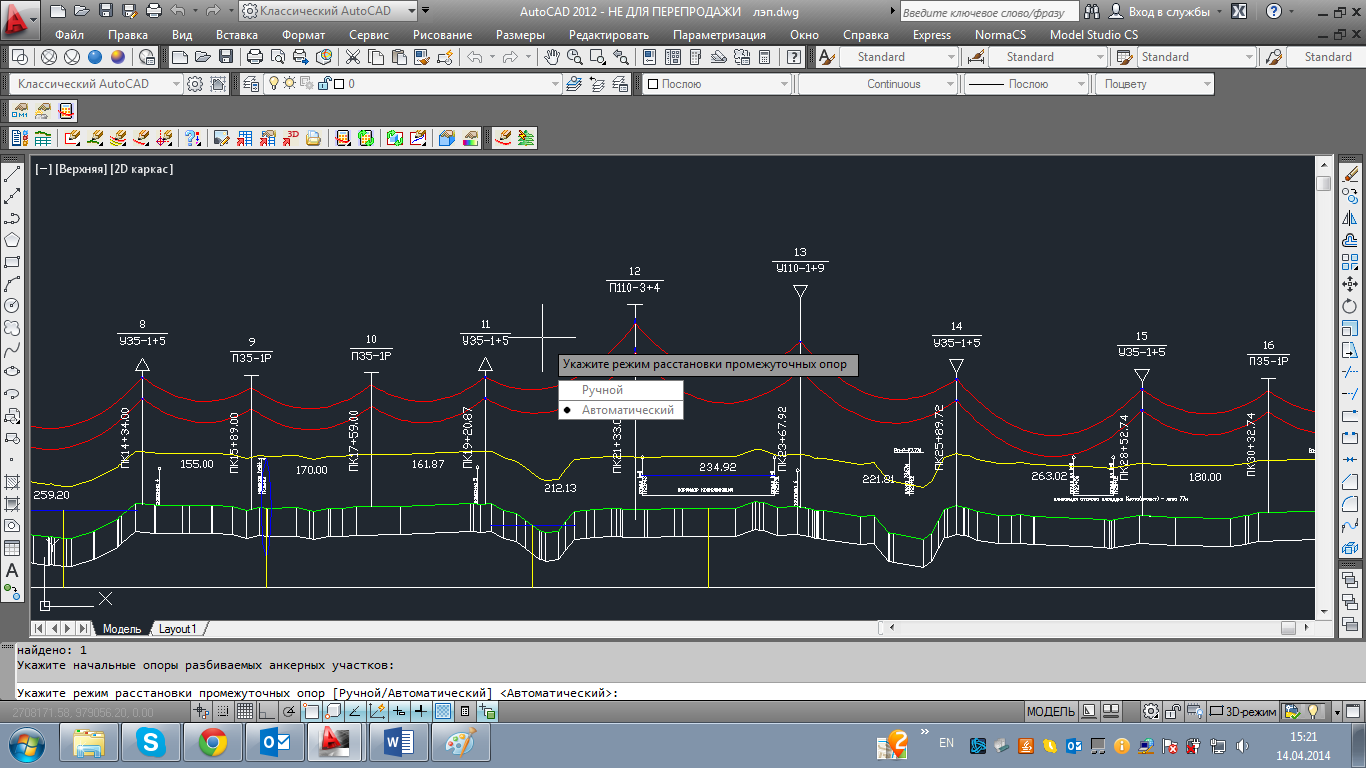Toggle the МОДЕЛЬ status bar button
1366x768 pixels.
coord(1050,712)
